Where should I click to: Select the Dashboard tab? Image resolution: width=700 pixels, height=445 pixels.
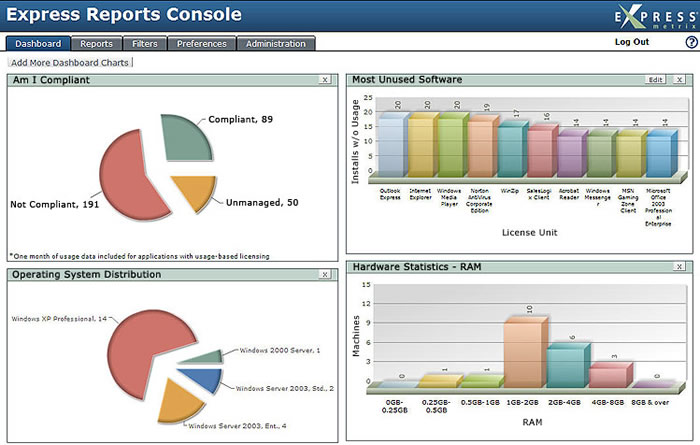click(38, 44)
